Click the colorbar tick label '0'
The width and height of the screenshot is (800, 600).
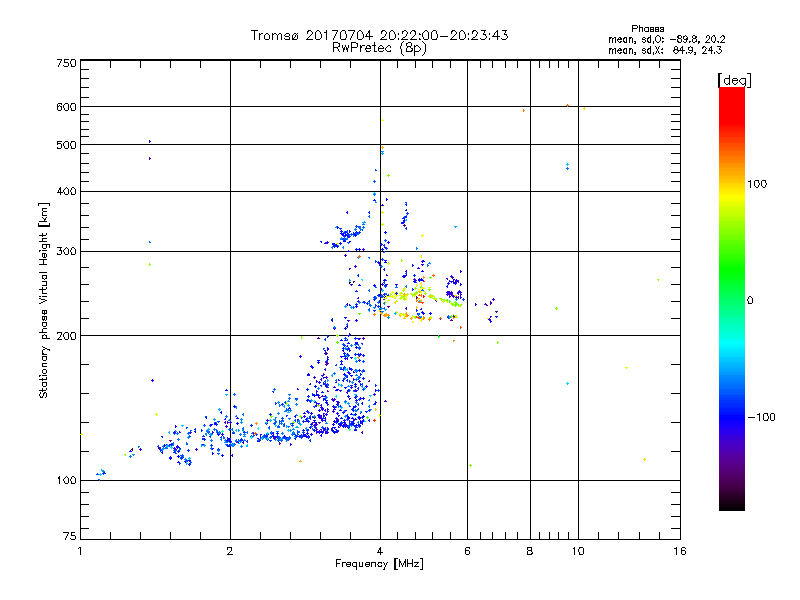[750, 301]
